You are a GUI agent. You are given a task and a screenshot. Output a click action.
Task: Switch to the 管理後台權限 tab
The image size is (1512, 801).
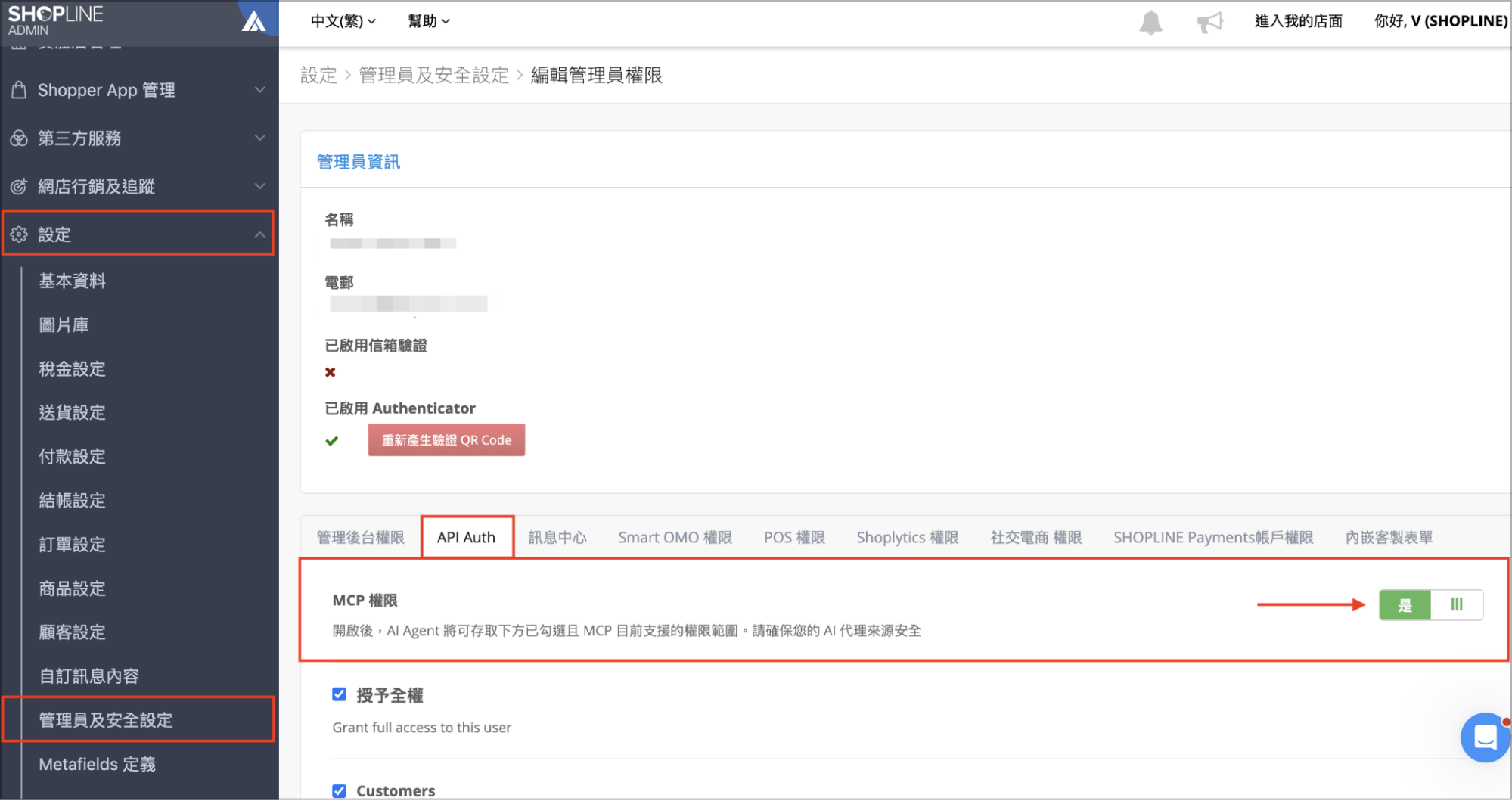click(360, 538)
